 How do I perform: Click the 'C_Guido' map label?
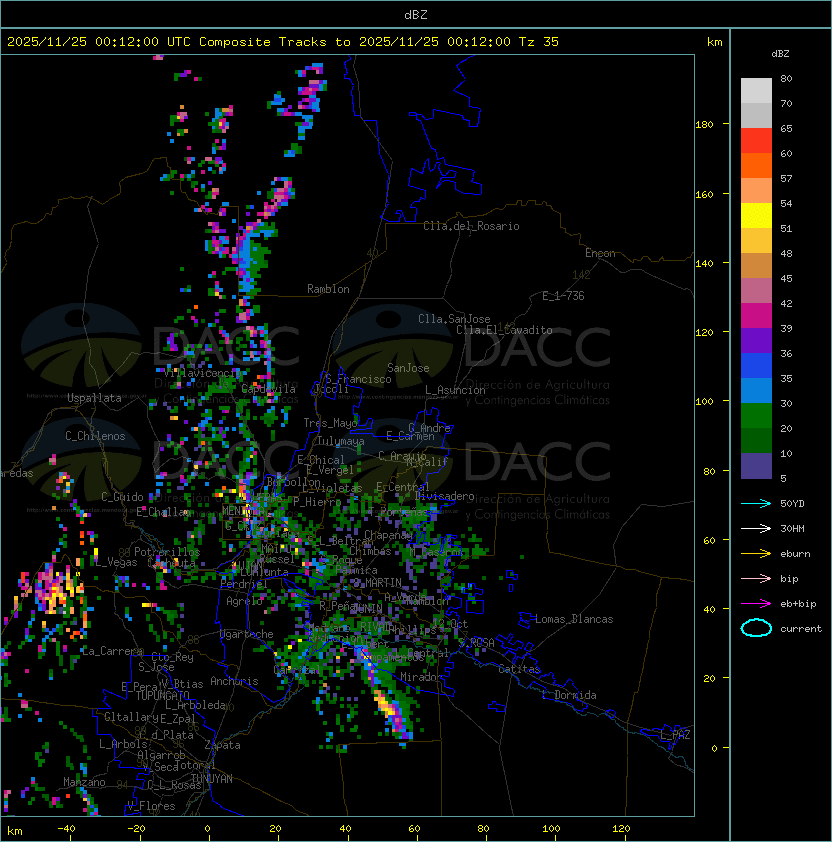pos(122,497)
